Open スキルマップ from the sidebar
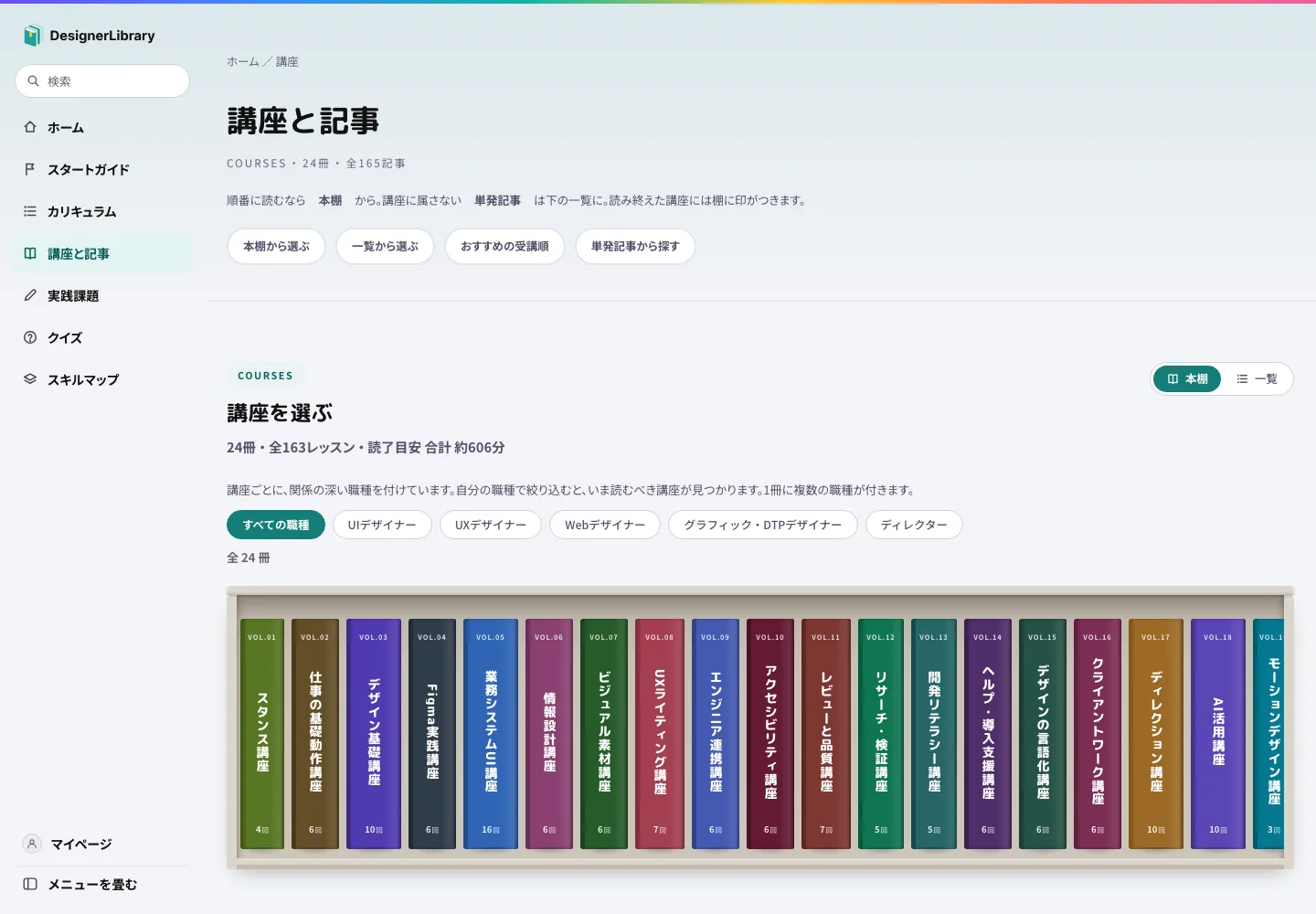This screenshot has width=1316, height=914. pos(102,379)
